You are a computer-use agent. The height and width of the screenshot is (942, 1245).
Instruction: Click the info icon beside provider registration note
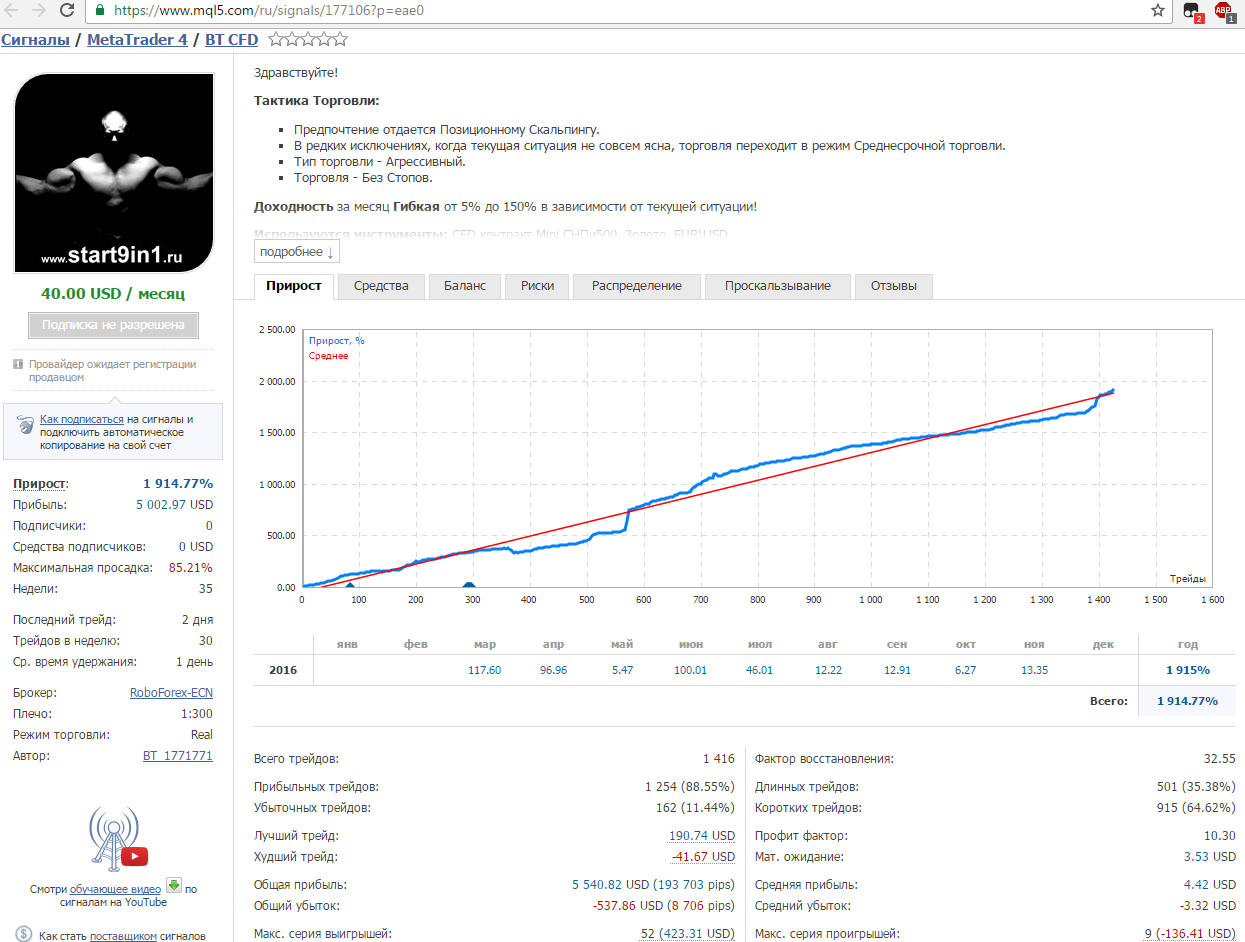[18, 364]
